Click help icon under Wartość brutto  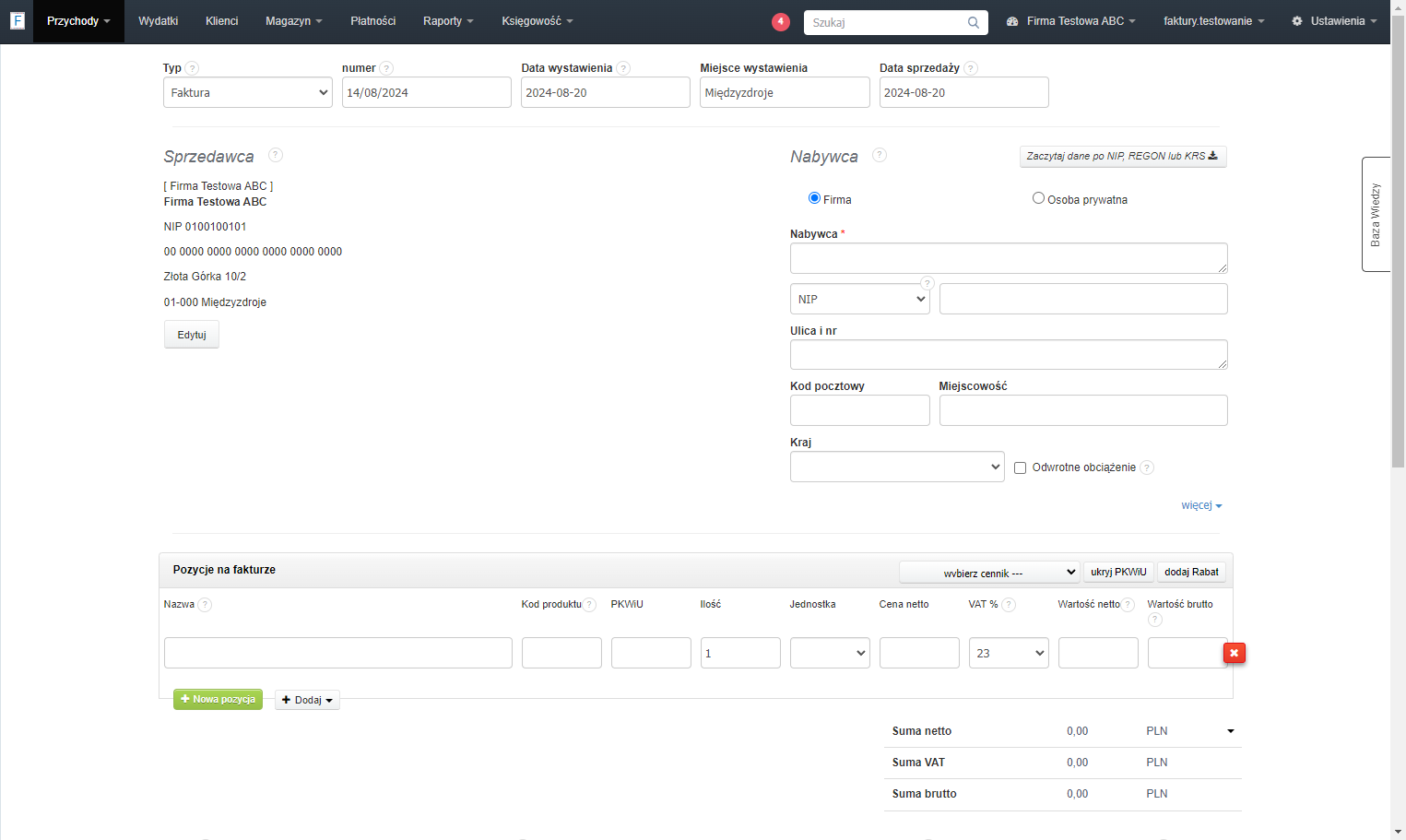pos(1155,620)
